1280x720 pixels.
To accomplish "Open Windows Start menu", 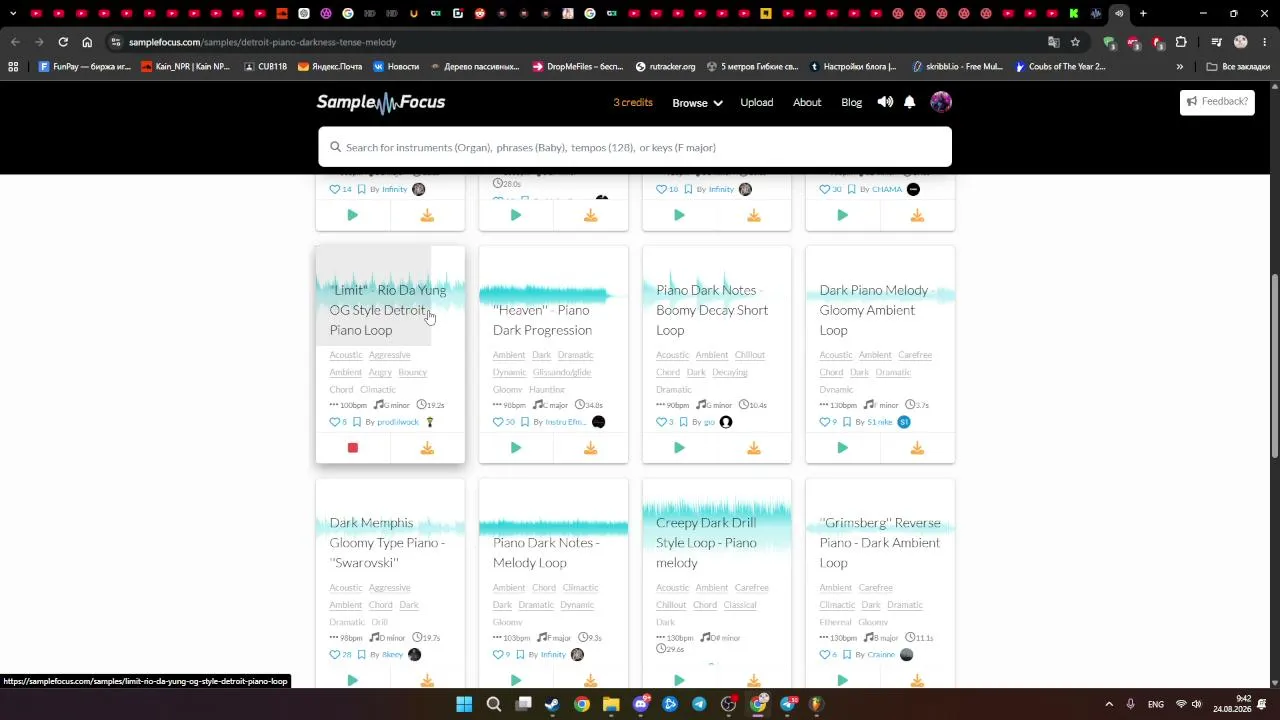I will [464, 704].
